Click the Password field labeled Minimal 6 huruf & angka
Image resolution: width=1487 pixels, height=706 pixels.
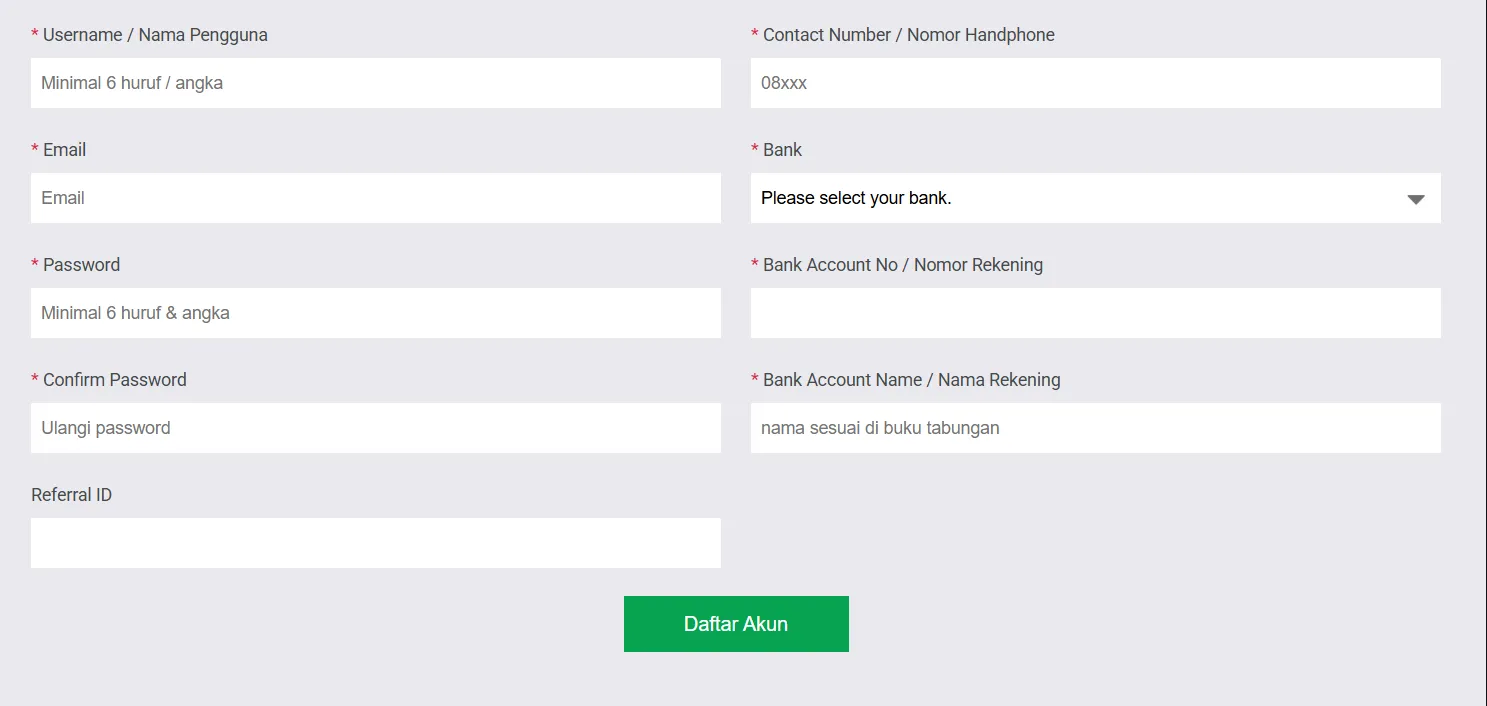[375, 313]
